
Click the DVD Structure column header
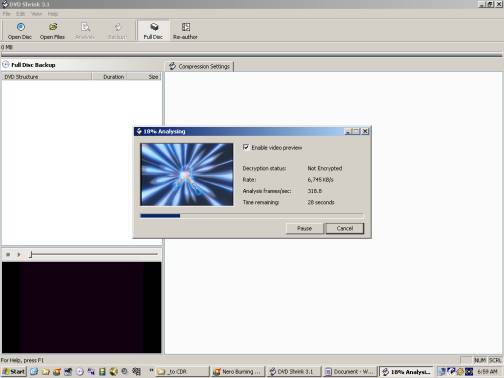pos(47,77)
